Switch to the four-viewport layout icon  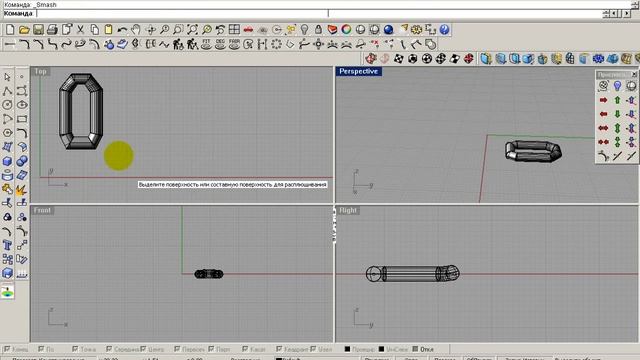pyautogui.click(x=234, y=29)
